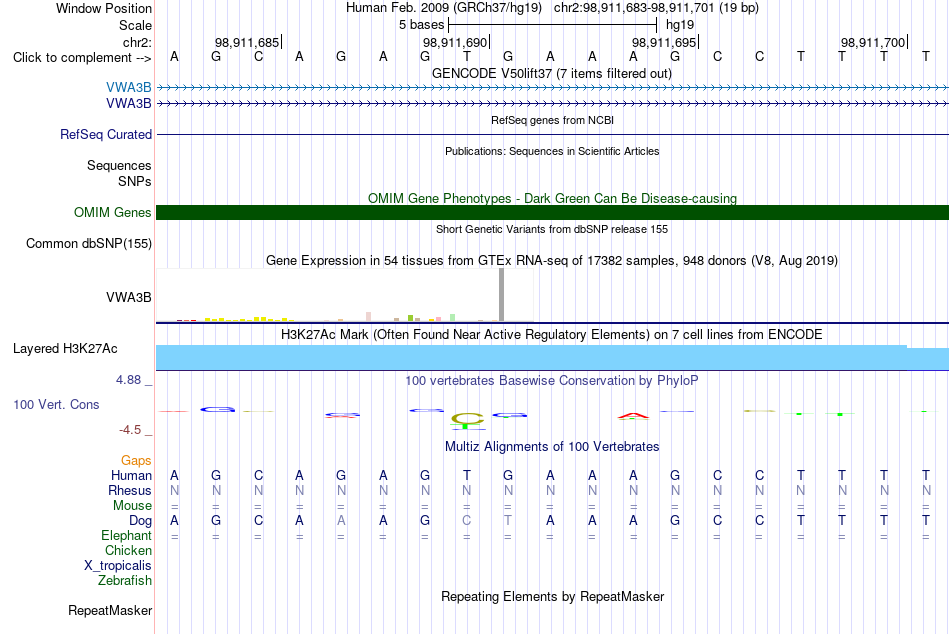Click the Chicken species label
This screenshot has width=950, height=634.
pyautogui.click(x=128, y=550)
